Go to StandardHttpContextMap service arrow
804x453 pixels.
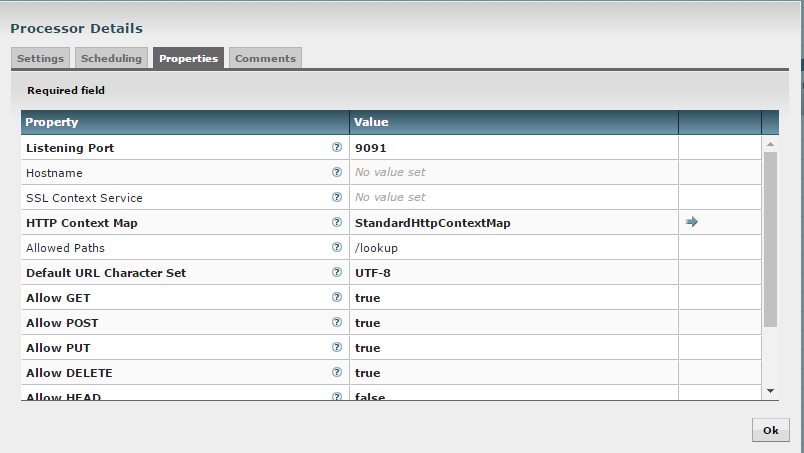point(691,222)
